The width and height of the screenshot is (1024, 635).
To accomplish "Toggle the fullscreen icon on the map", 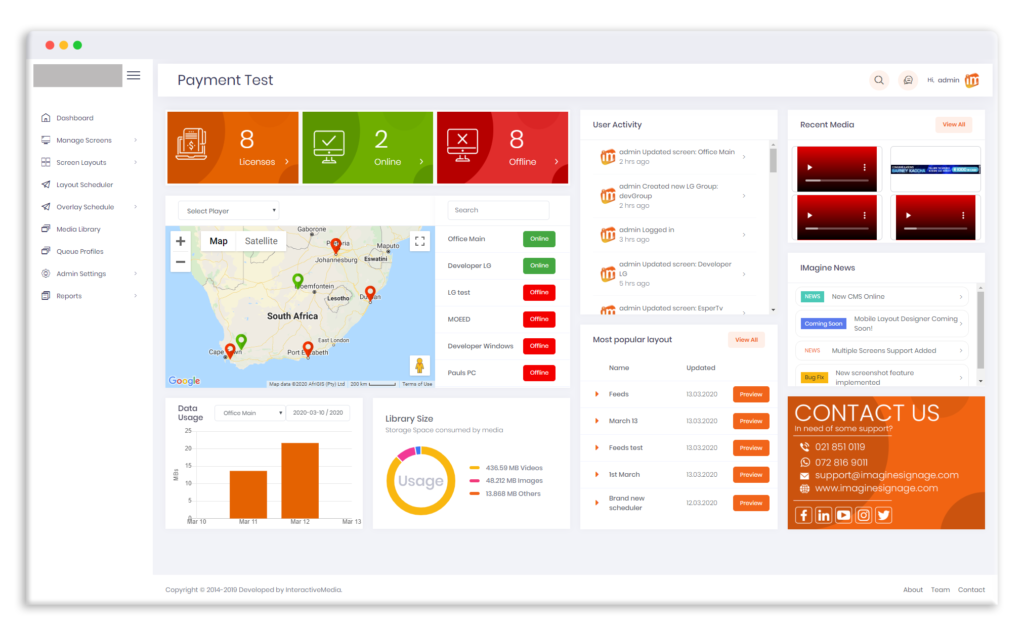I will coord(420,240).
